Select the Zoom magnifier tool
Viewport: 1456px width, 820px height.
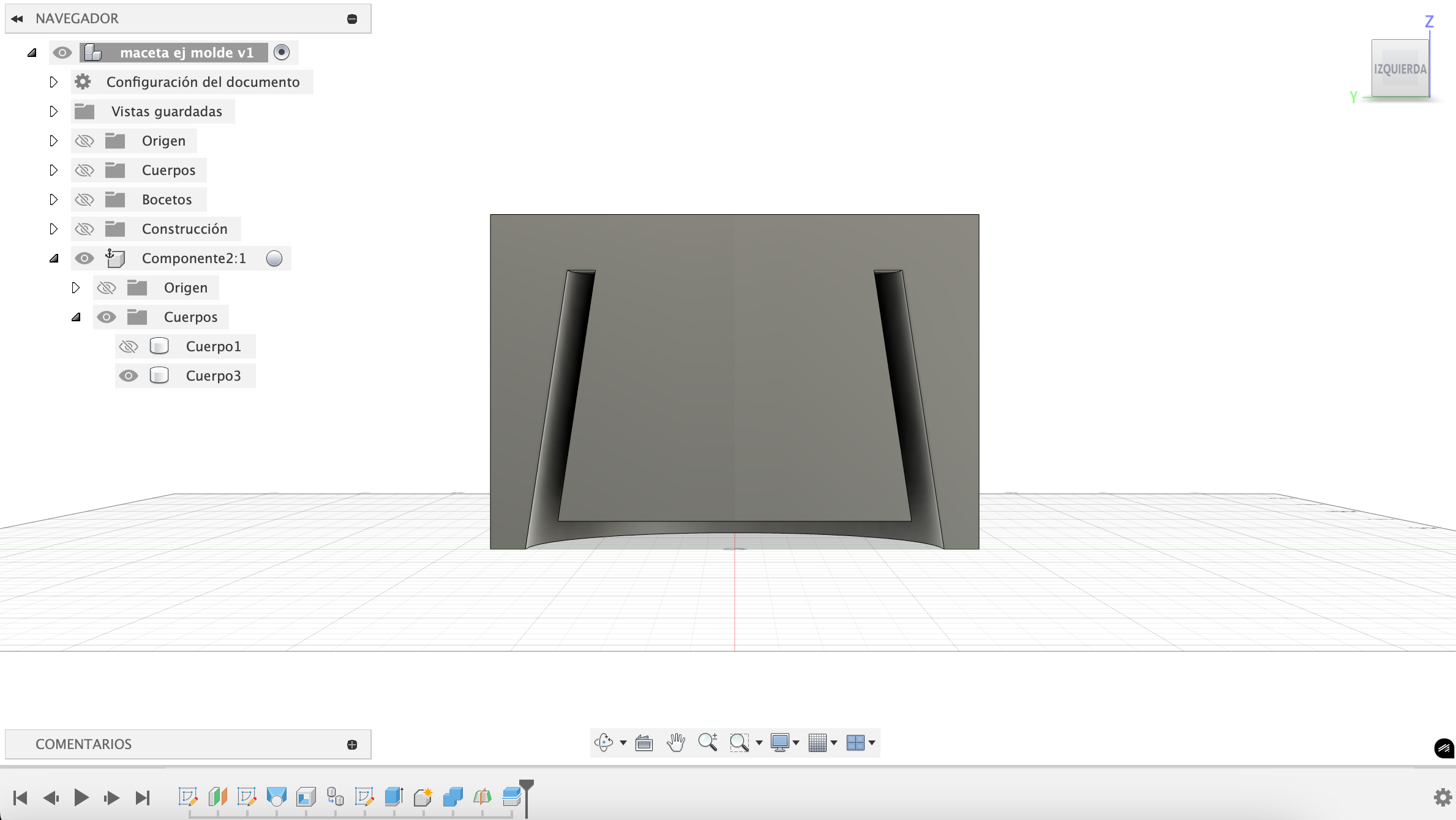point(707,742)
